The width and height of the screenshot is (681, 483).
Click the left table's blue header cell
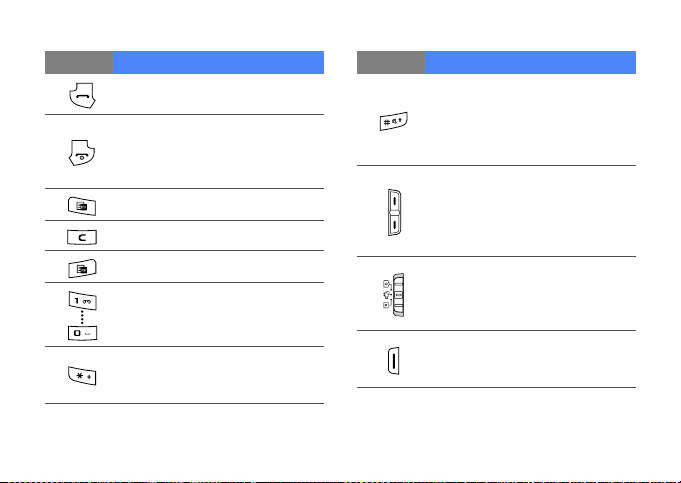point(219,62)
